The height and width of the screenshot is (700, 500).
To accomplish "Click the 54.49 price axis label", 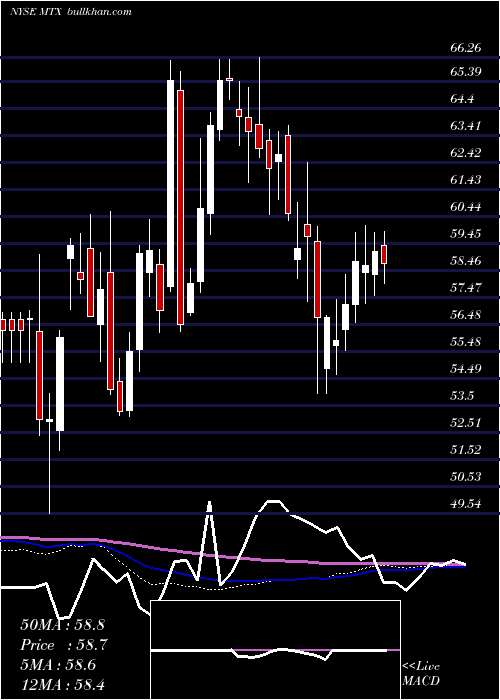I will (x=466, y=369).
